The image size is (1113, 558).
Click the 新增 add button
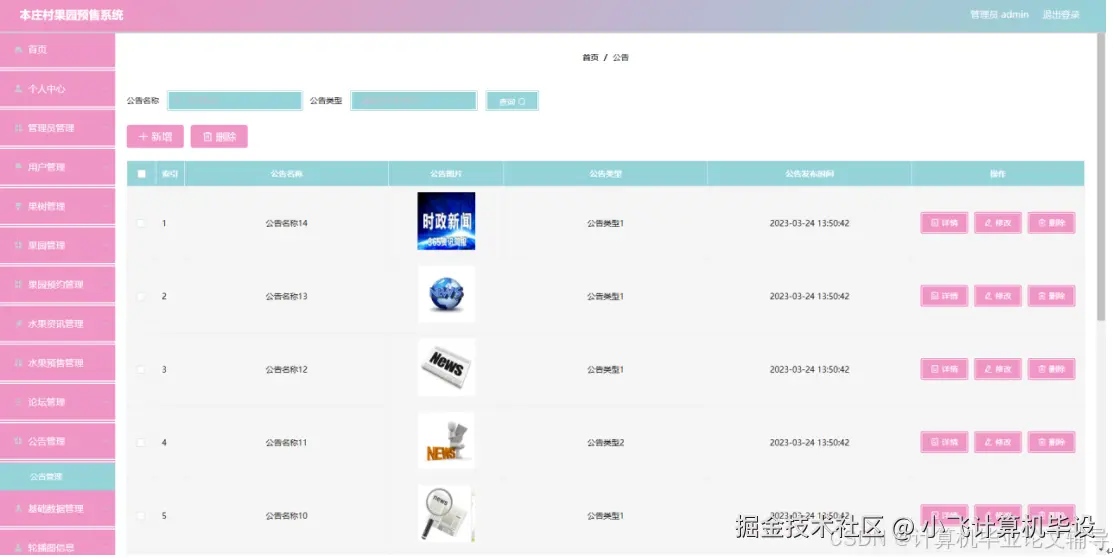pyautogui.click(x=155, y=136)
